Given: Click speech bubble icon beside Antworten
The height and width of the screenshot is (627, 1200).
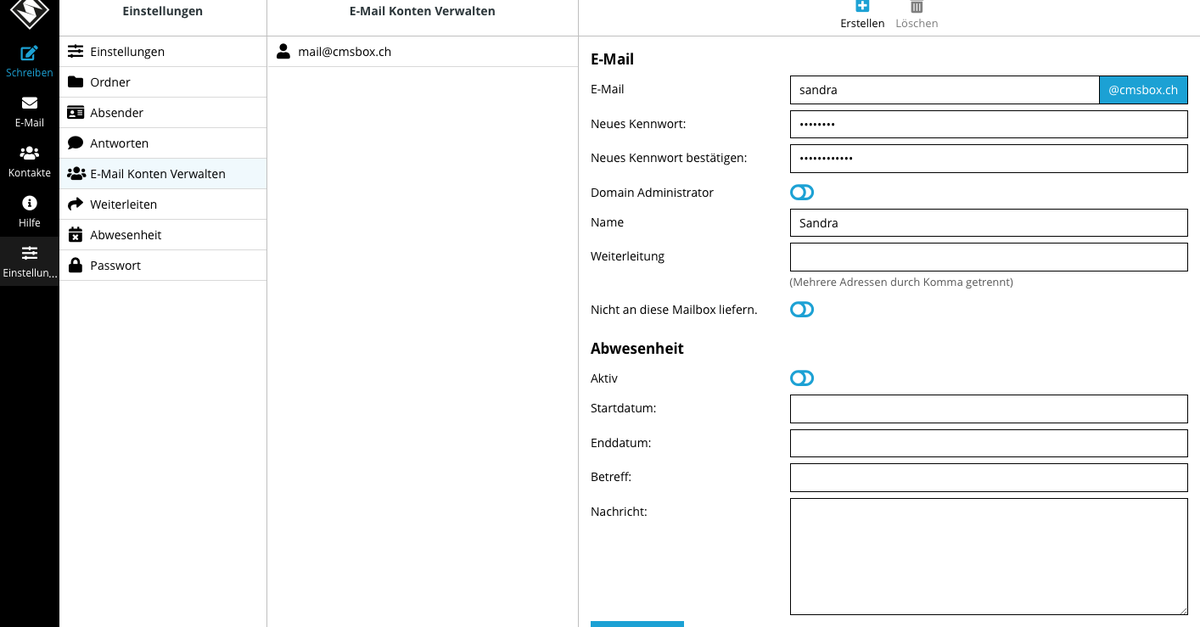Looking at the screenshot, I should (75, 143).
